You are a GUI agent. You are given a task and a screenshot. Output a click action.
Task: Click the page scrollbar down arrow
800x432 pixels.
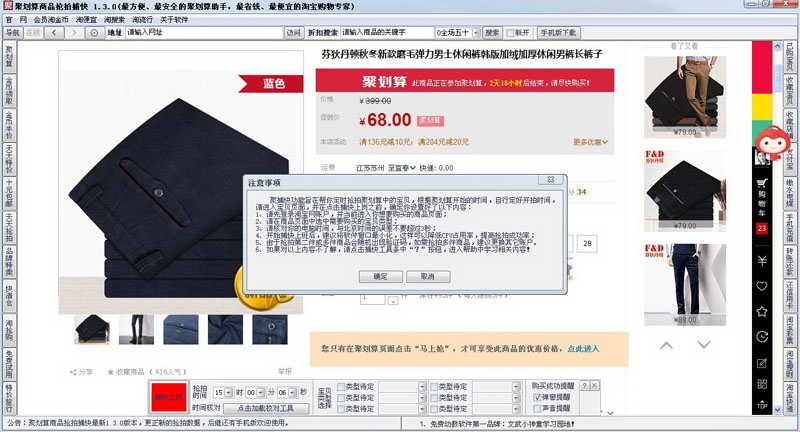[777, 409]
